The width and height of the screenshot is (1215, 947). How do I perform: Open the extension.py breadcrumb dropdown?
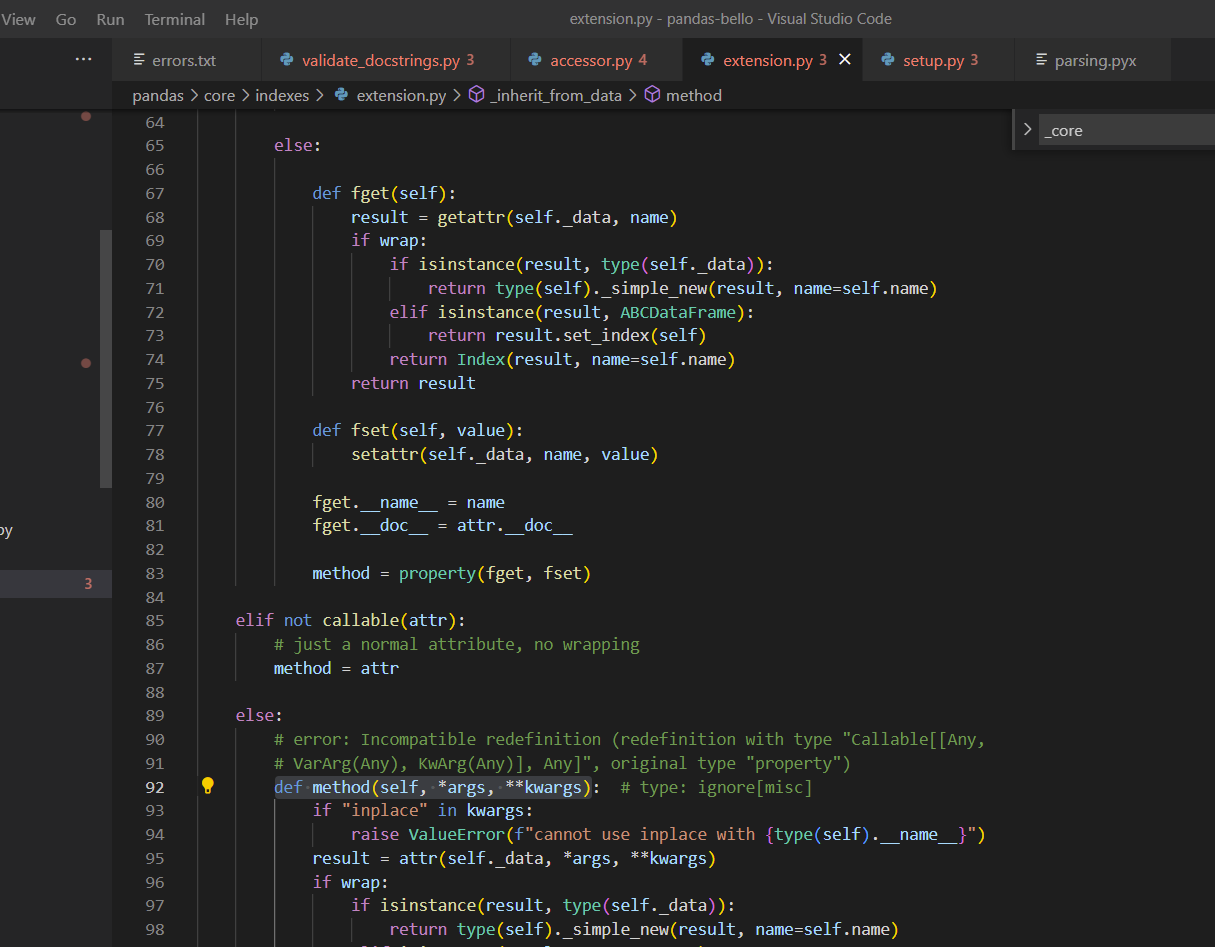point(401,95)
